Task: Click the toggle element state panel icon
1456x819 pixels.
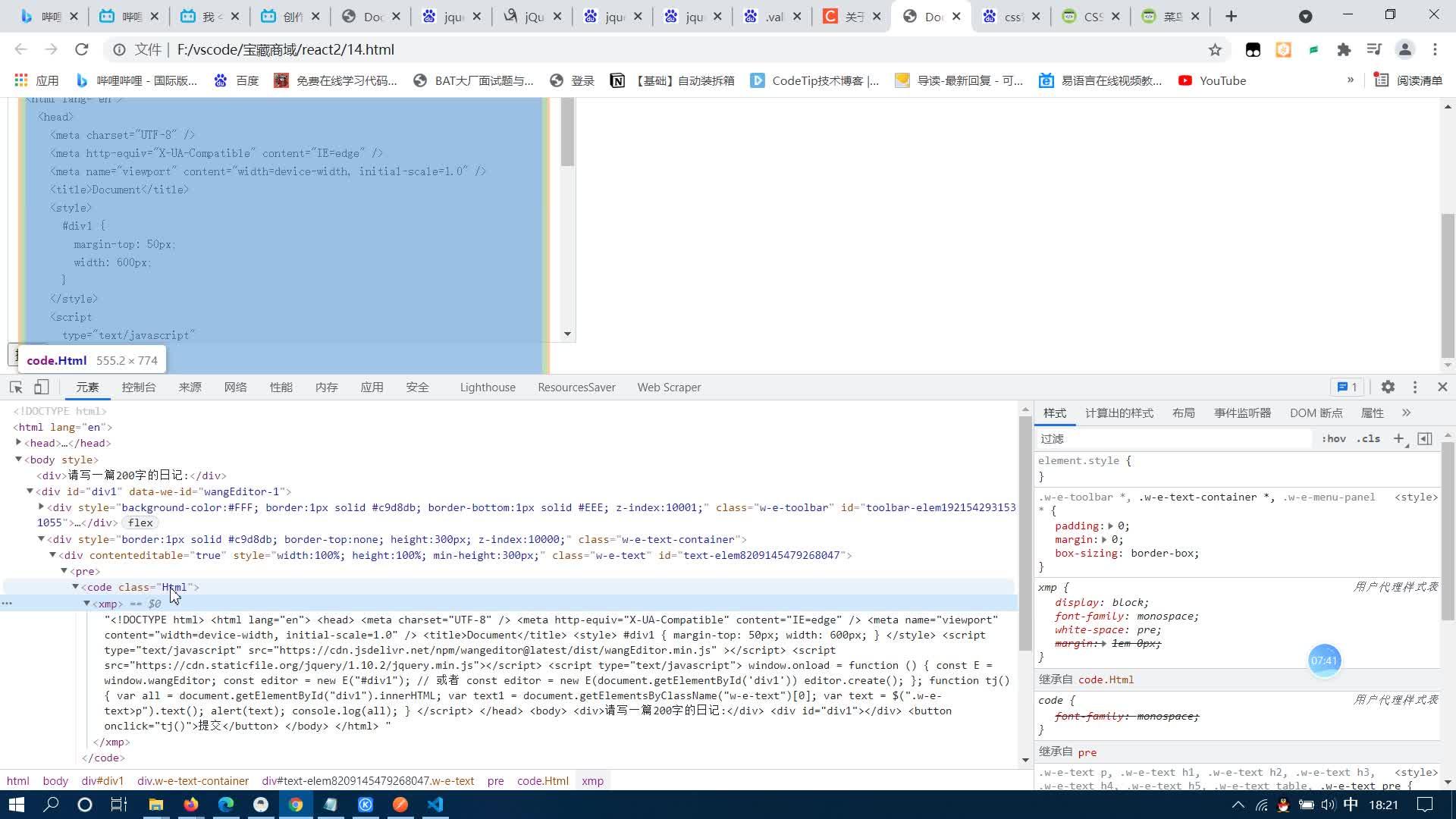Action: [x=1425, y=438]
